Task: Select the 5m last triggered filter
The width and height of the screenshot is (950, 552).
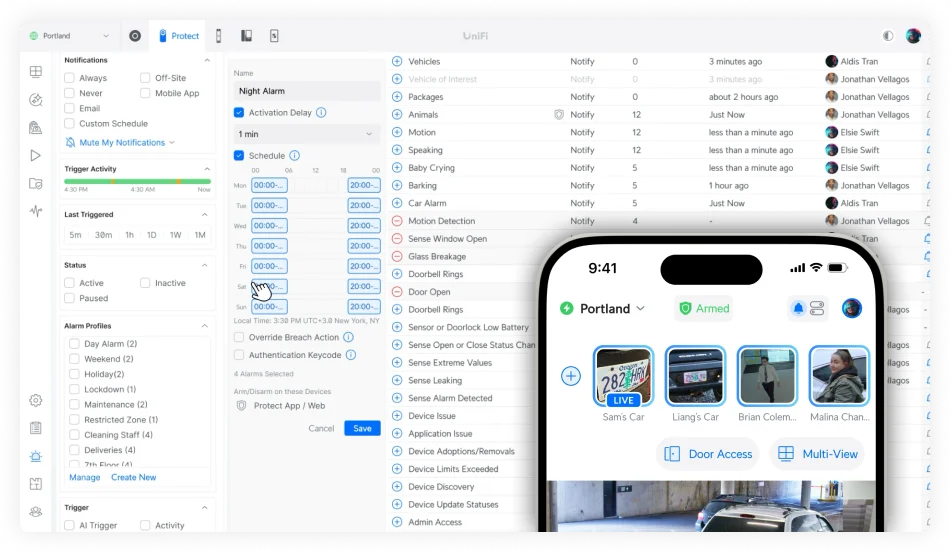Action: click(x=75, y=235)
